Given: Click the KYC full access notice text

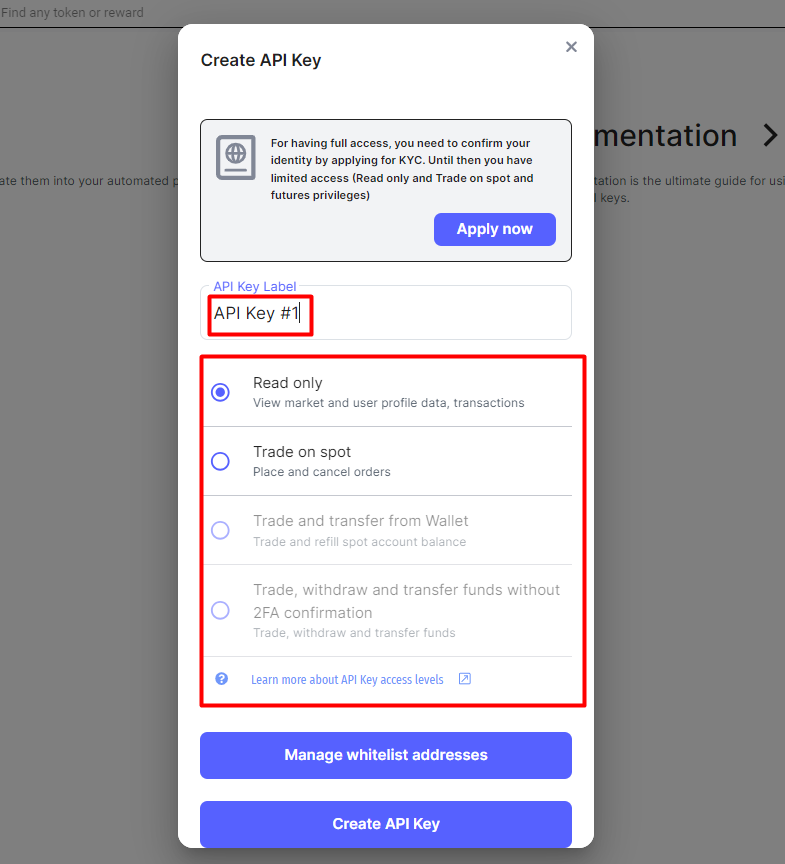Looking at the screenshot, I should point(402,169).
